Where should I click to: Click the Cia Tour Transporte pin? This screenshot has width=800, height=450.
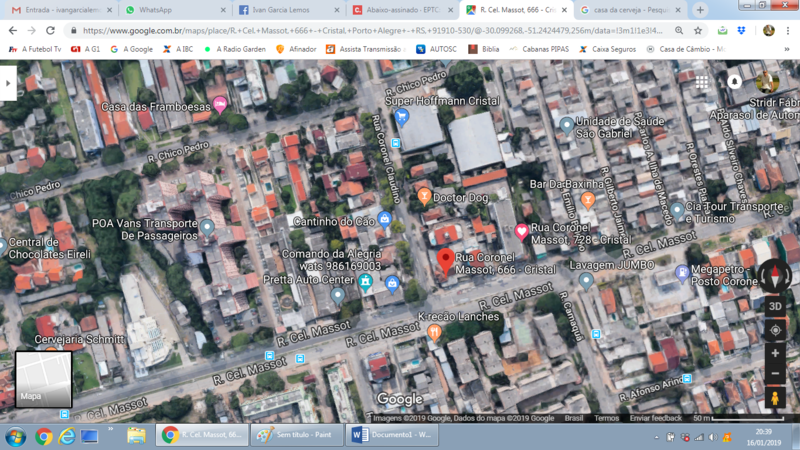point(677,210)
